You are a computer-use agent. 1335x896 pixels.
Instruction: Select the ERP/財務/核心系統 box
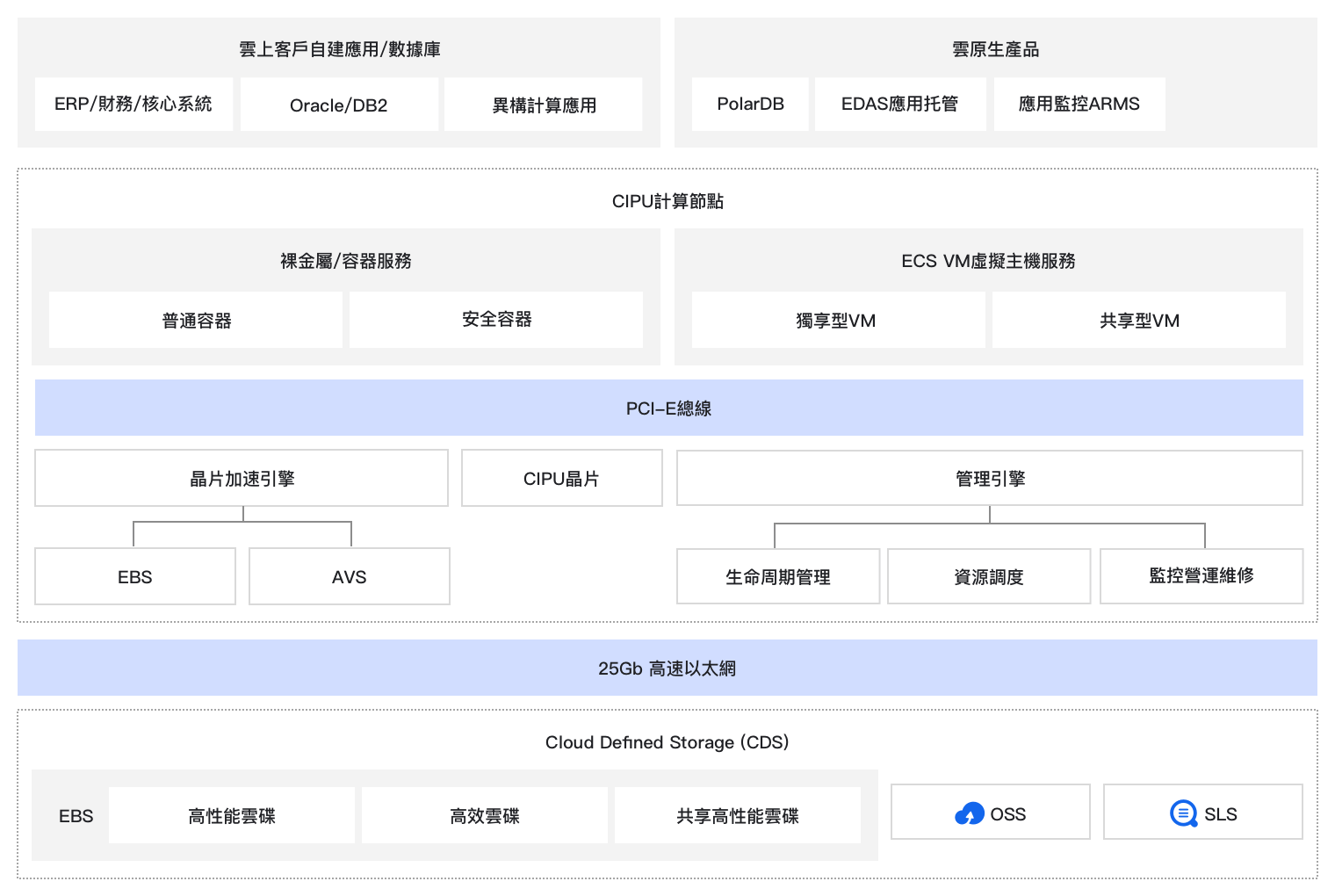(133, 104)
